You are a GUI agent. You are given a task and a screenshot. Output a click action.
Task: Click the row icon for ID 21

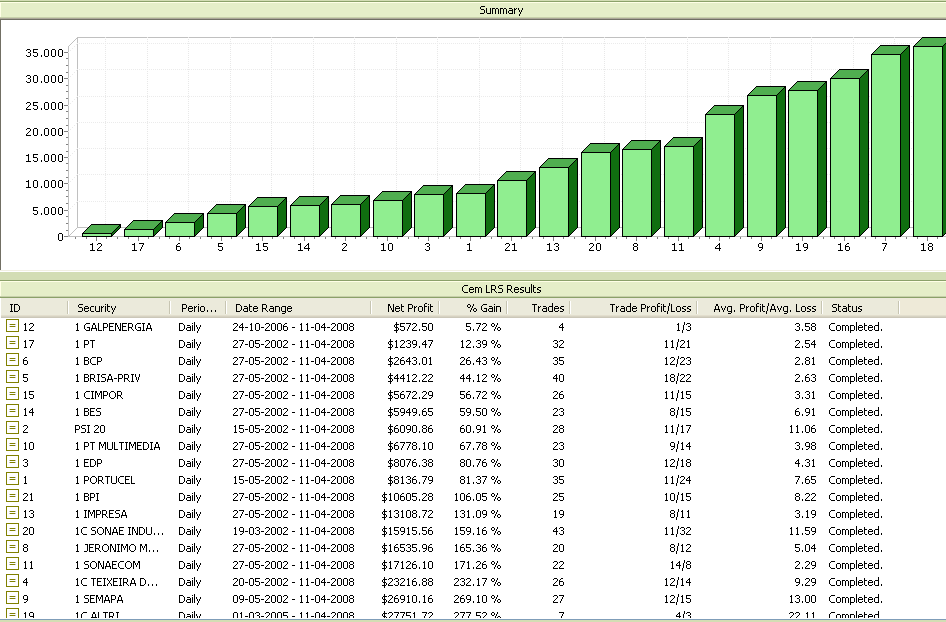[12, 496]
